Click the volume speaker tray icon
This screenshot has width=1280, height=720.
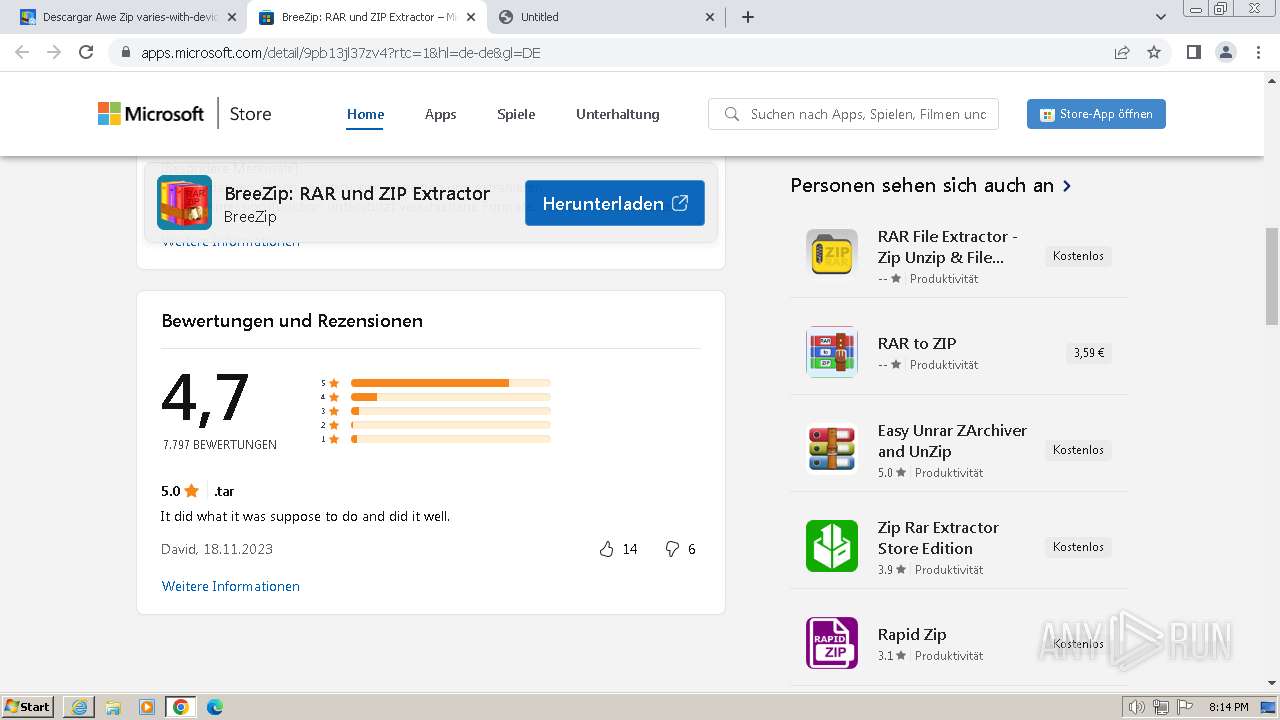[x=1137, y=707]
